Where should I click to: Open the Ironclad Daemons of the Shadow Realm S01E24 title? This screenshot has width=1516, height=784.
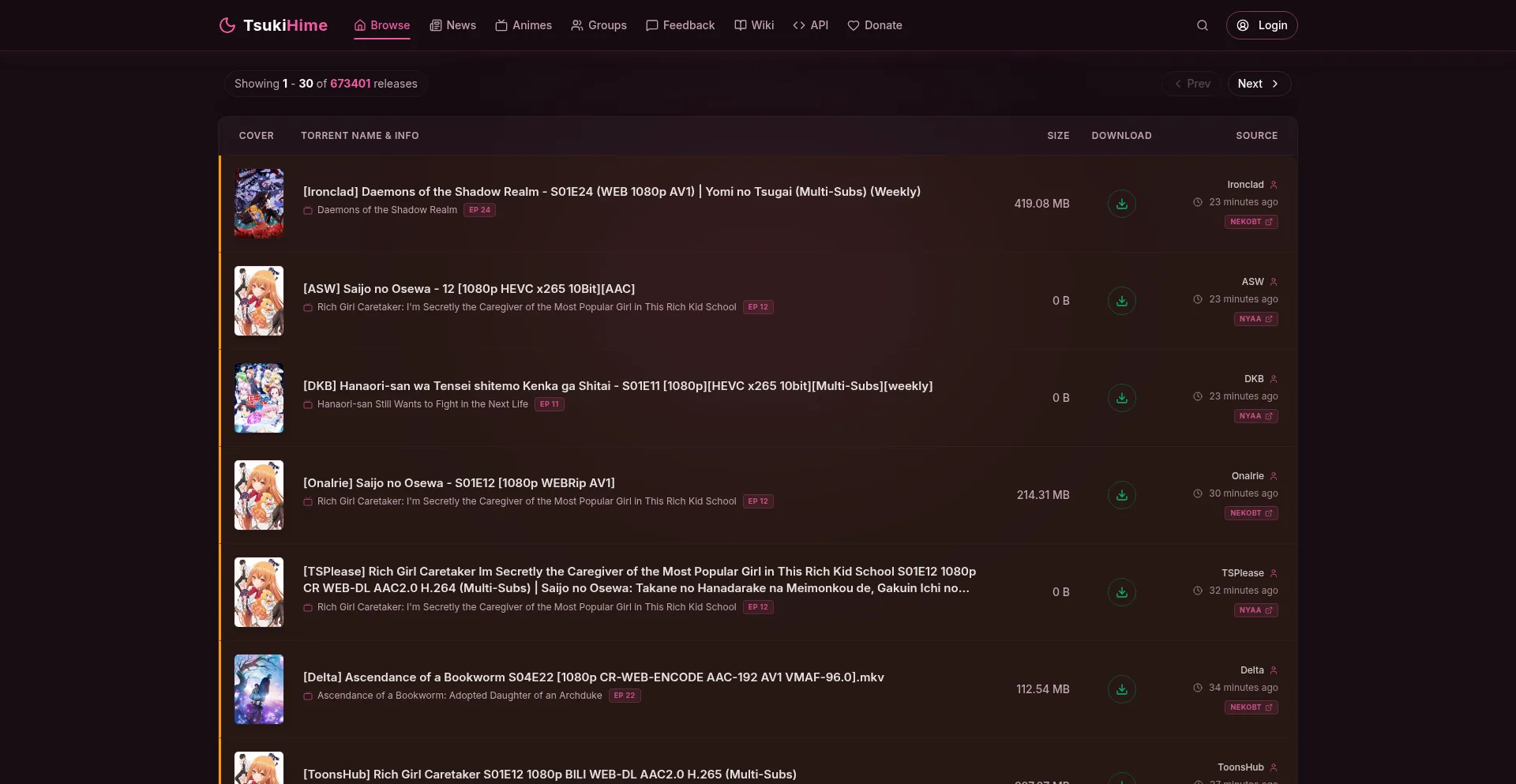(x=612, y=192)
